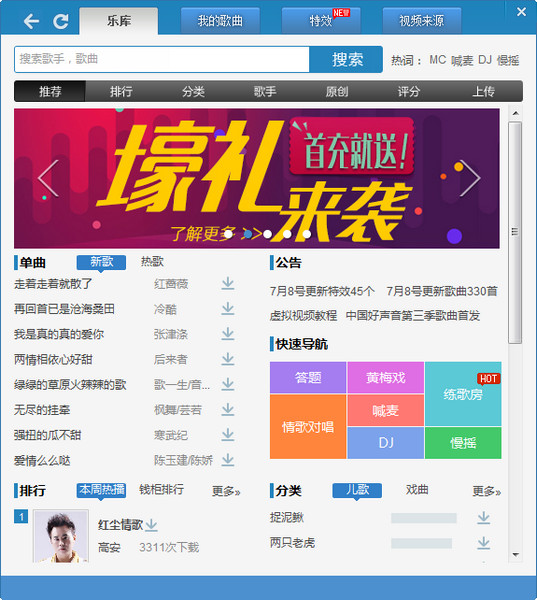The width and height of the screenshot is (537, 600).
Task: Click the 搜索 button
Action: pyautogui.click(x=346, y=59)
